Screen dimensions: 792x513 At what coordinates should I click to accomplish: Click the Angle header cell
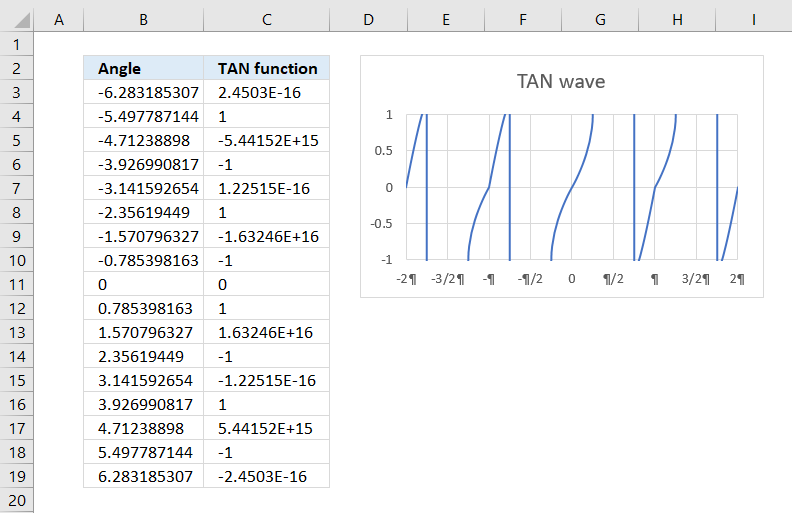coord(143,68)
